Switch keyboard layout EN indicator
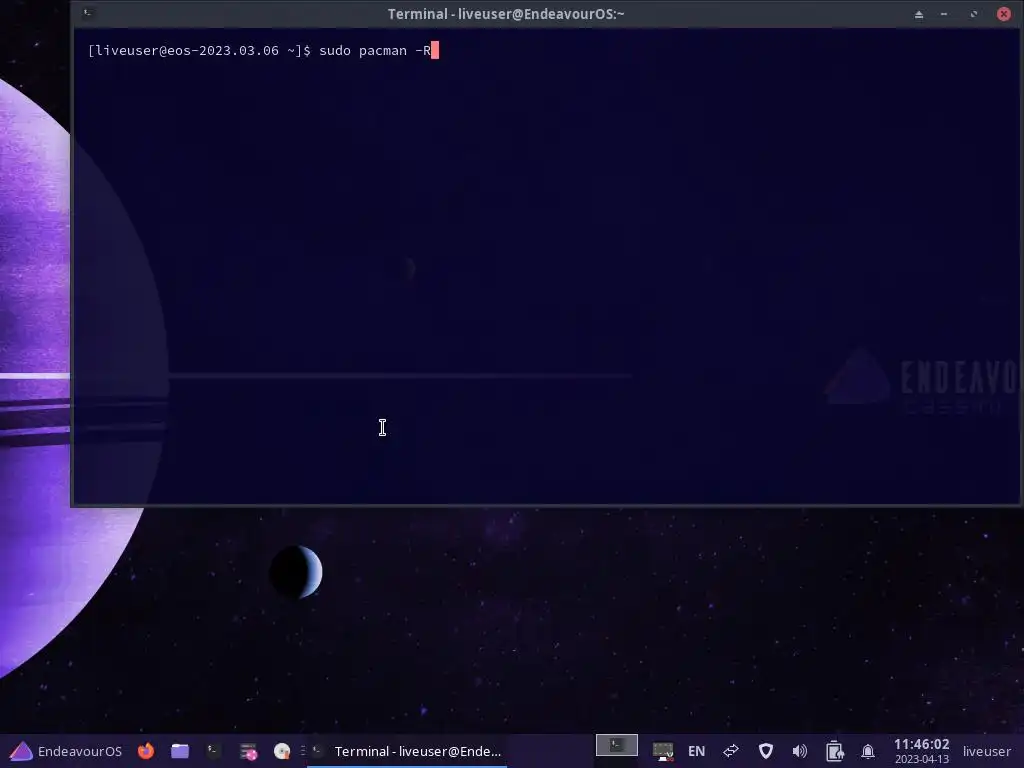The height and width of the screenshot is (768, 1024). (696, 751)
